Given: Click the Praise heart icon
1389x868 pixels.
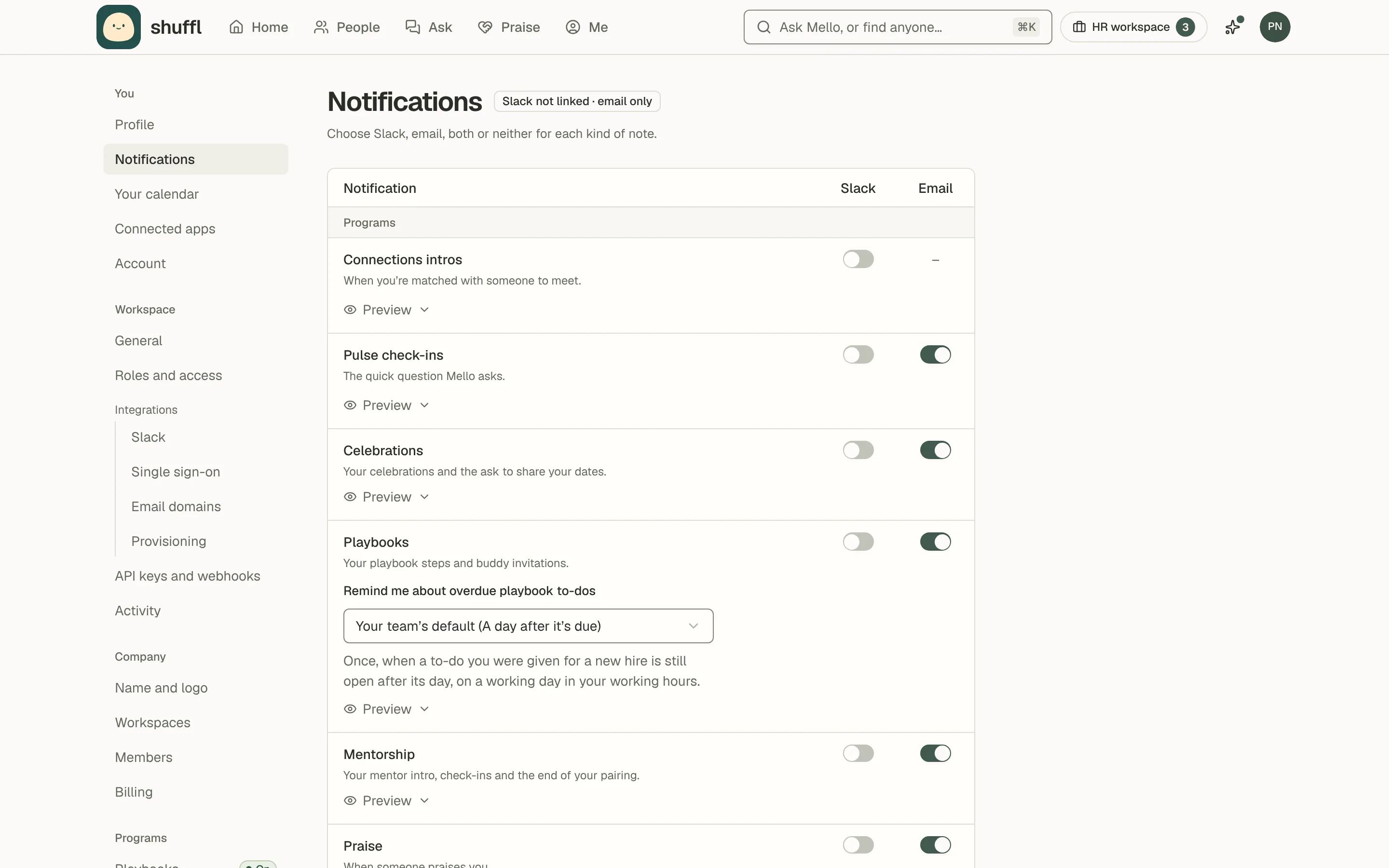Looking at the screenshot, I should (x=485, y=27).
